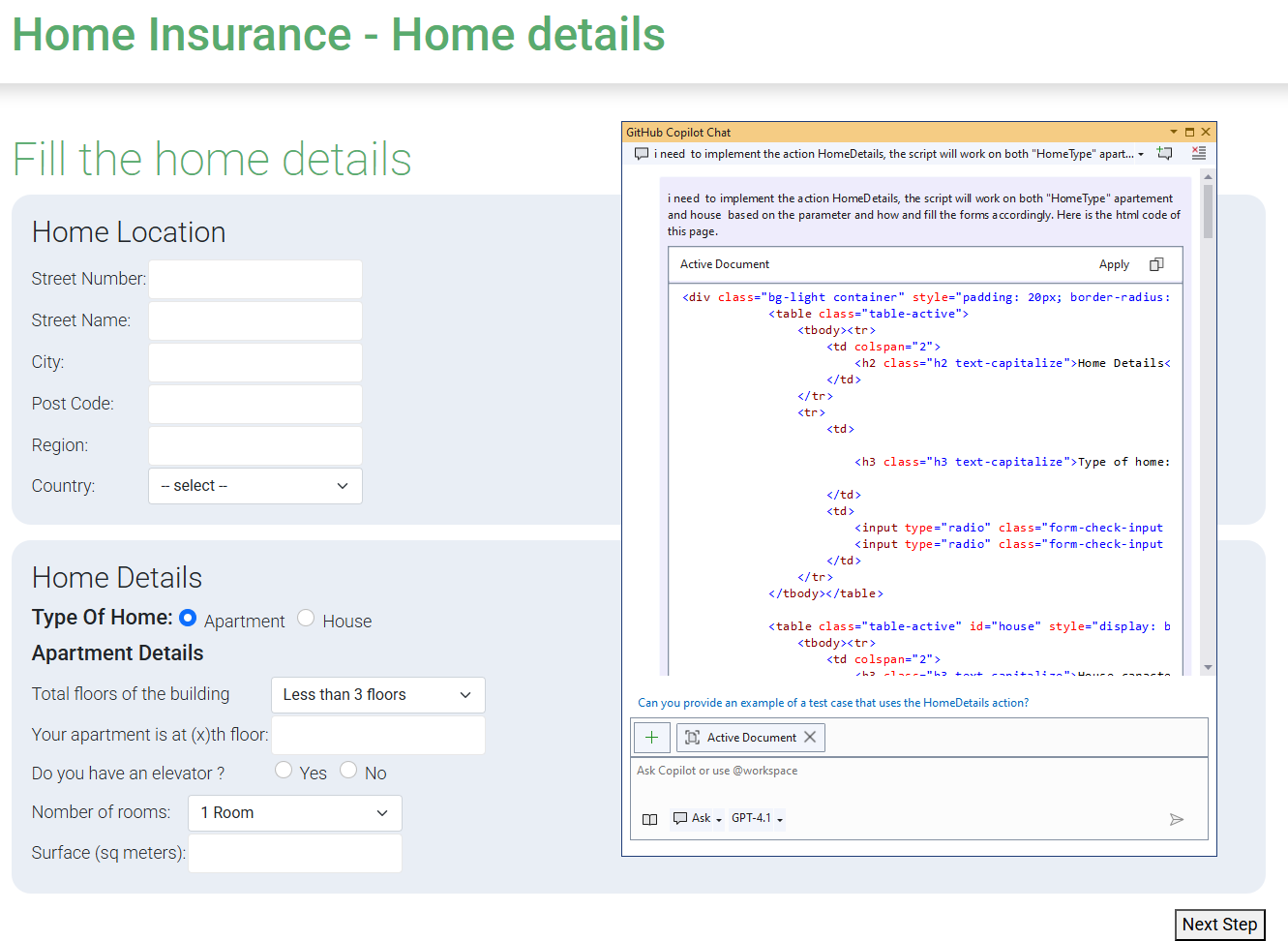Remove the Active Document context chip
The image size is (1288, 941).
810,738
